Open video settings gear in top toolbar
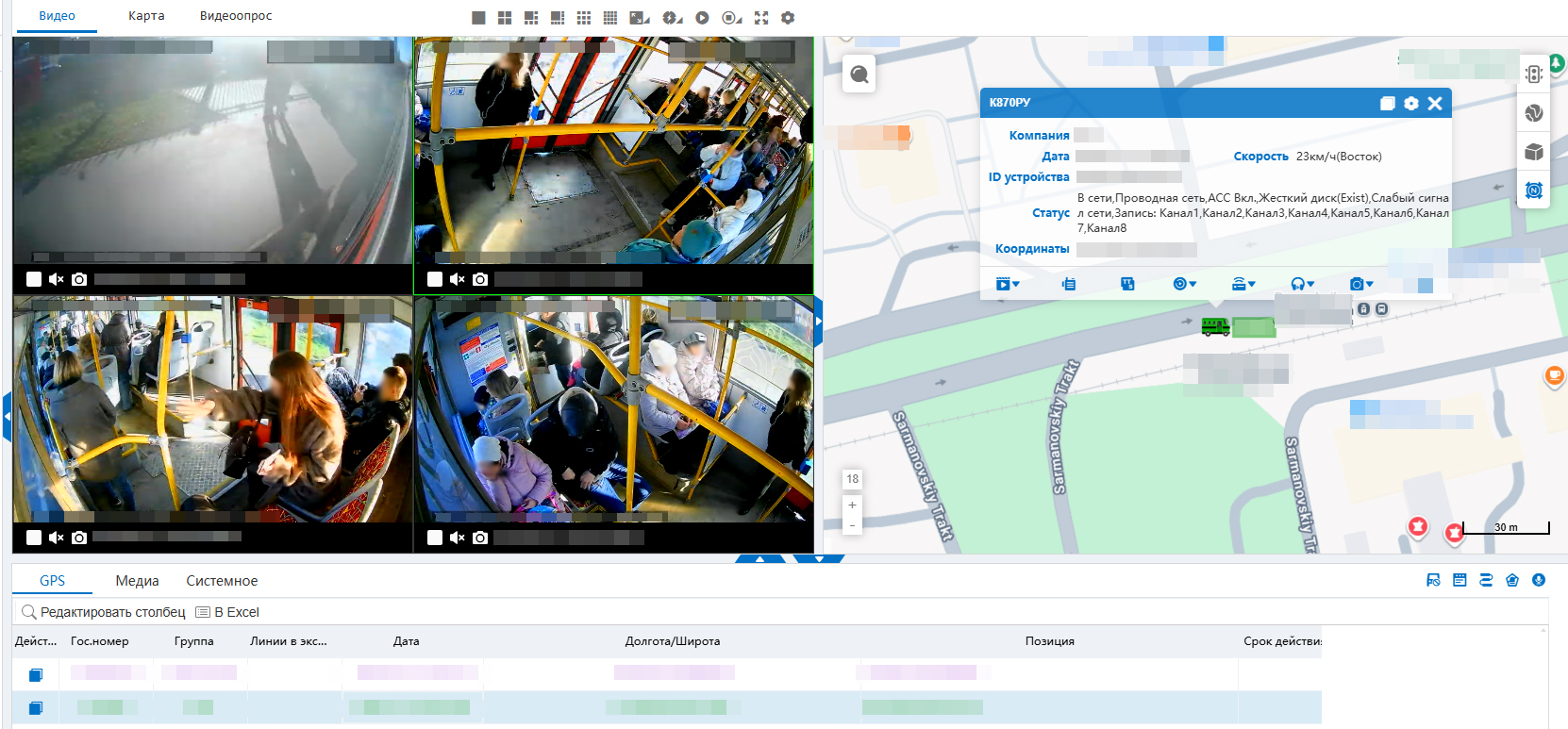 pyautogui.click(x=788, y=18)
